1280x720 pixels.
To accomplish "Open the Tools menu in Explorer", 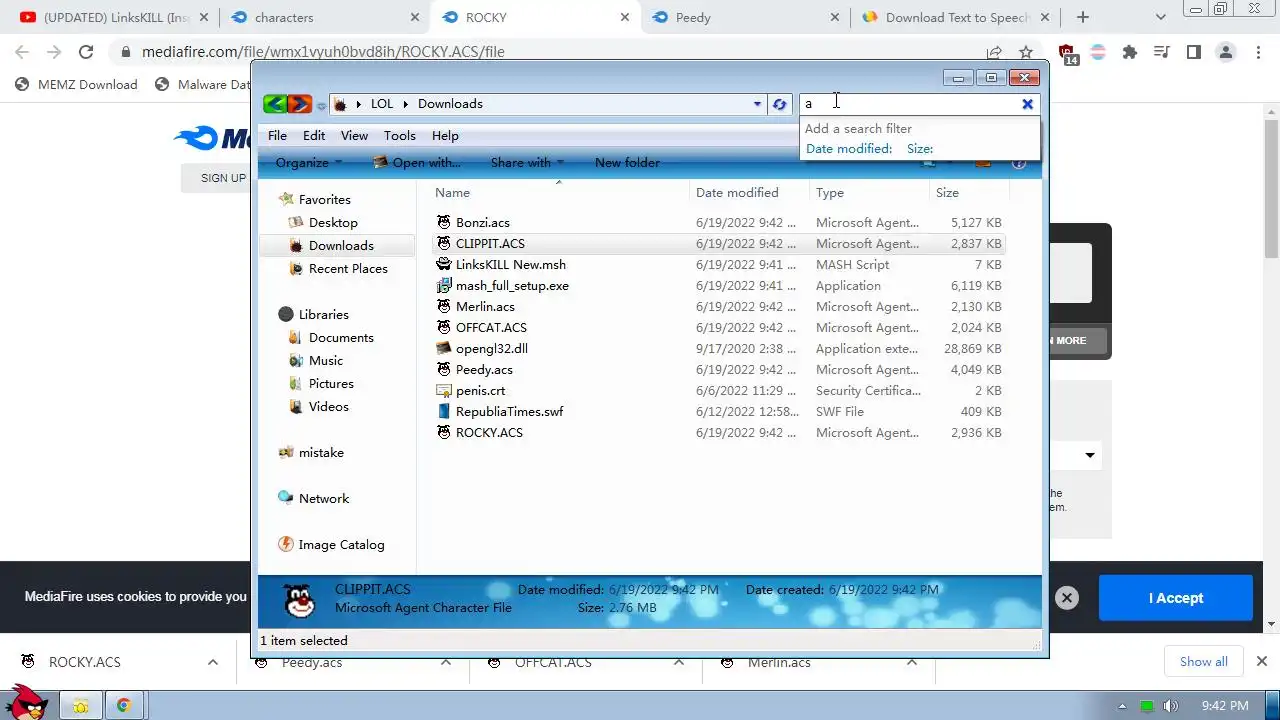I will point(399,135).
